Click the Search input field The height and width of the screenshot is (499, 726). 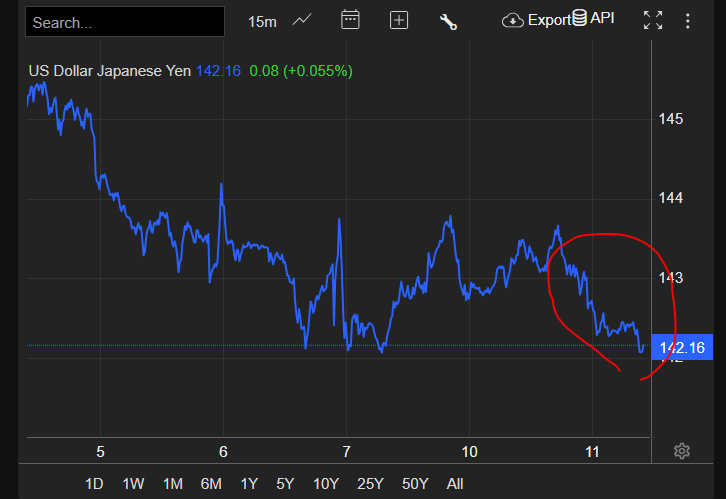[125, 21]
